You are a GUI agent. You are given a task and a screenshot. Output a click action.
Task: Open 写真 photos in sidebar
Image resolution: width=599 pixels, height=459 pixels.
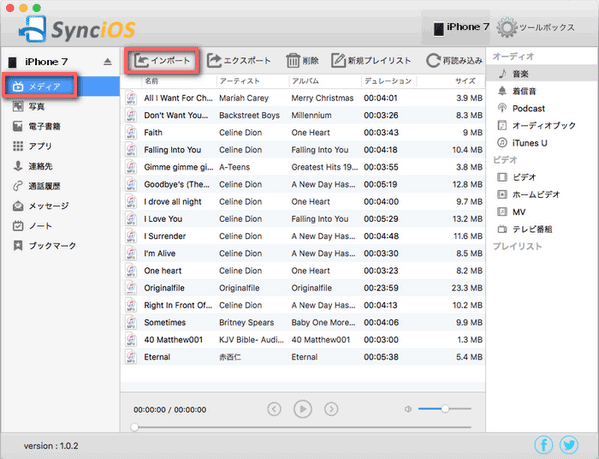click(x=29, y=107)
